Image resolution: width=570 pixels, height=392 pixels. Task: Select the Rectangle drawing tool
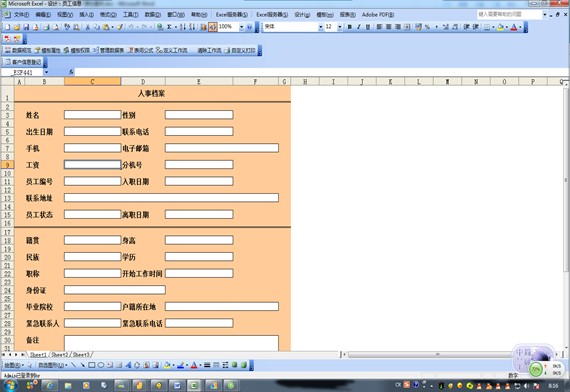point(92,365)
